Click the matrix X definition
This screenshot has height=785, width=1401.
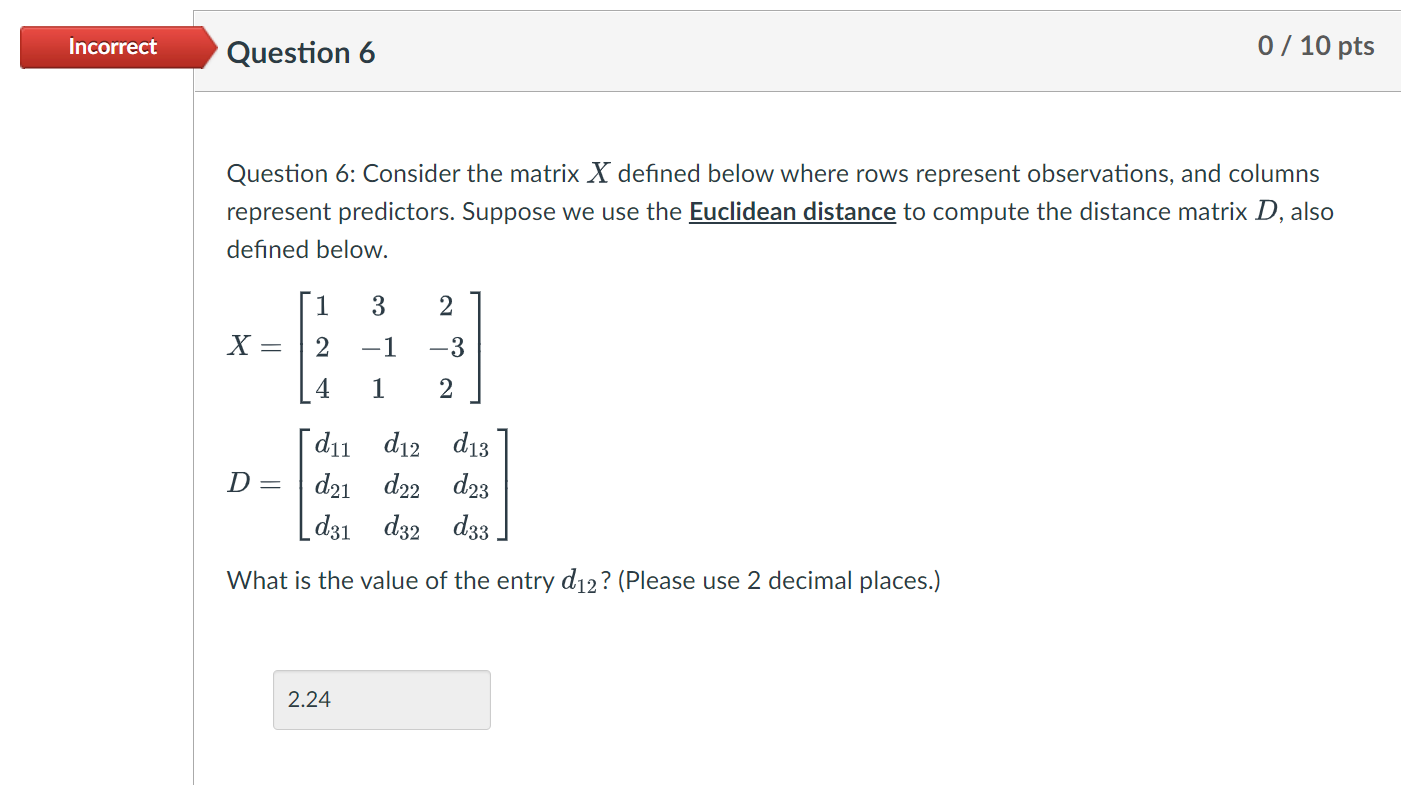tap(352, 347)
